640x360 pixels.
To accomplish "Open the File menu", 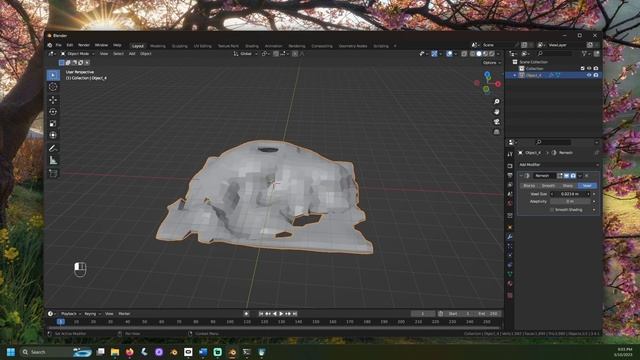I will coord(59,45).
